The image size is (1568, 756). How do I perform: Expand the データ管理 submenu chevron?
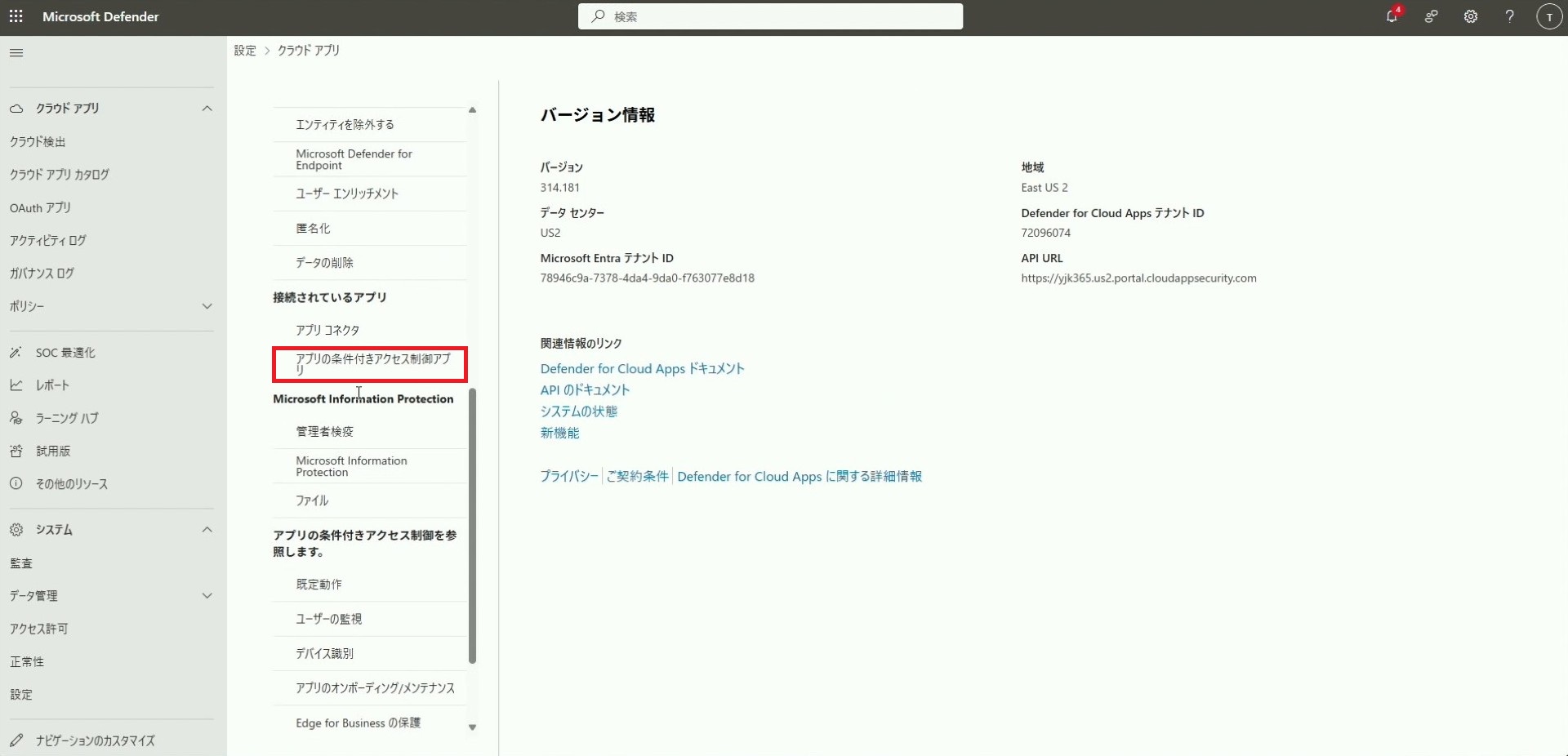pyautogui.click(x=207, y=596)
